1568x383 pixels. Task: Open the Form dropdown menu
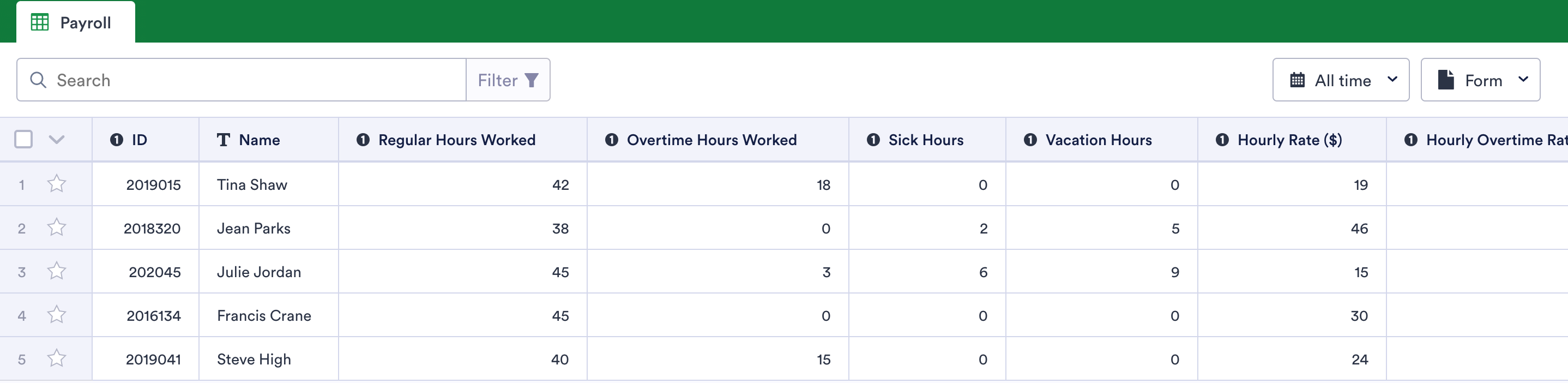[1480, 80]
